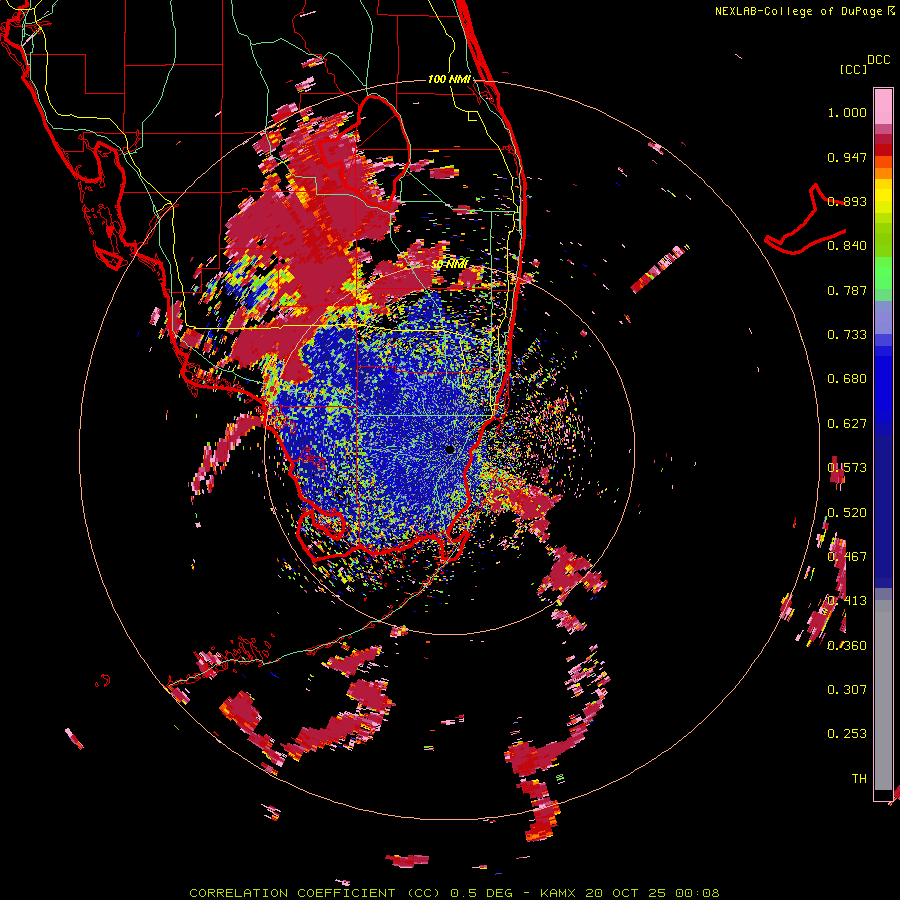The width and height of the screenshot is (900, 900).
Task: Select the 0.627 color scale value
Action: pyautogui.click(x=847, y=424)
